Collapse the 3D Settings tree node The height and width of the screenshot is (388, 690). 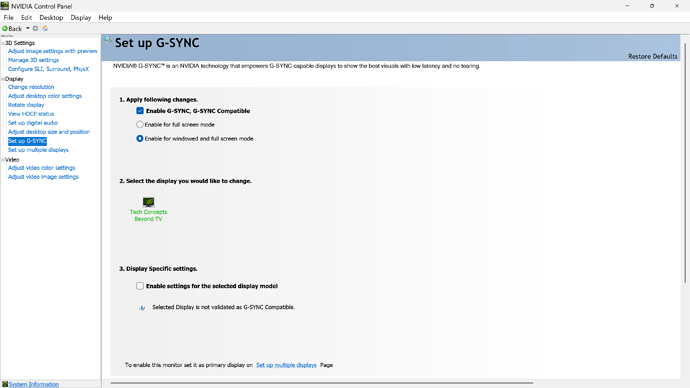coord(3,43)
